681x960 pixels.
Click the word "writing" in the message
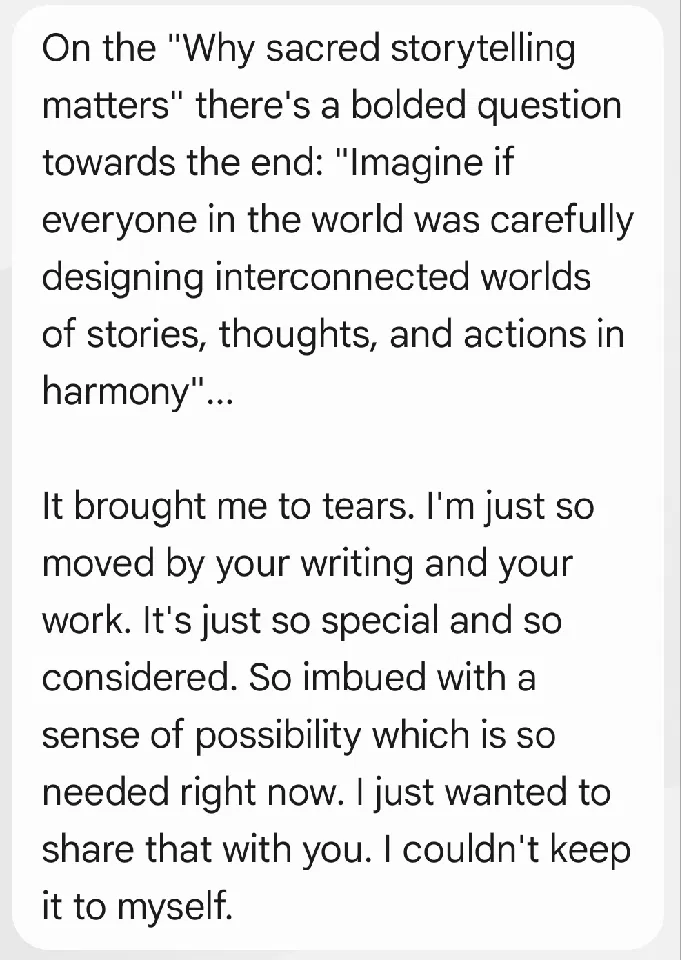click(354, 563)
